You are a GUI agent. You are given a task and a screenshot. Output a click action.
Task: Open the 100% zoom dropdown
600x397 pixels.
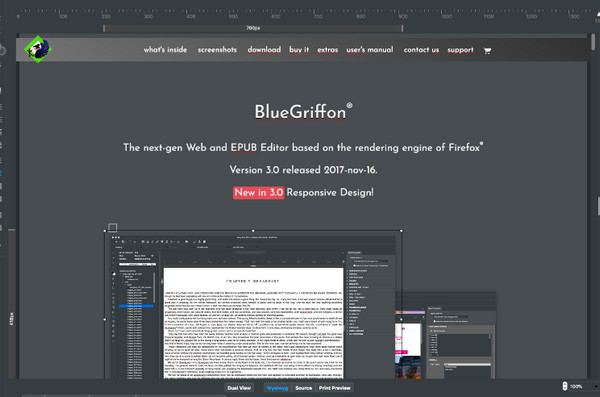click(x=583, y=387)
